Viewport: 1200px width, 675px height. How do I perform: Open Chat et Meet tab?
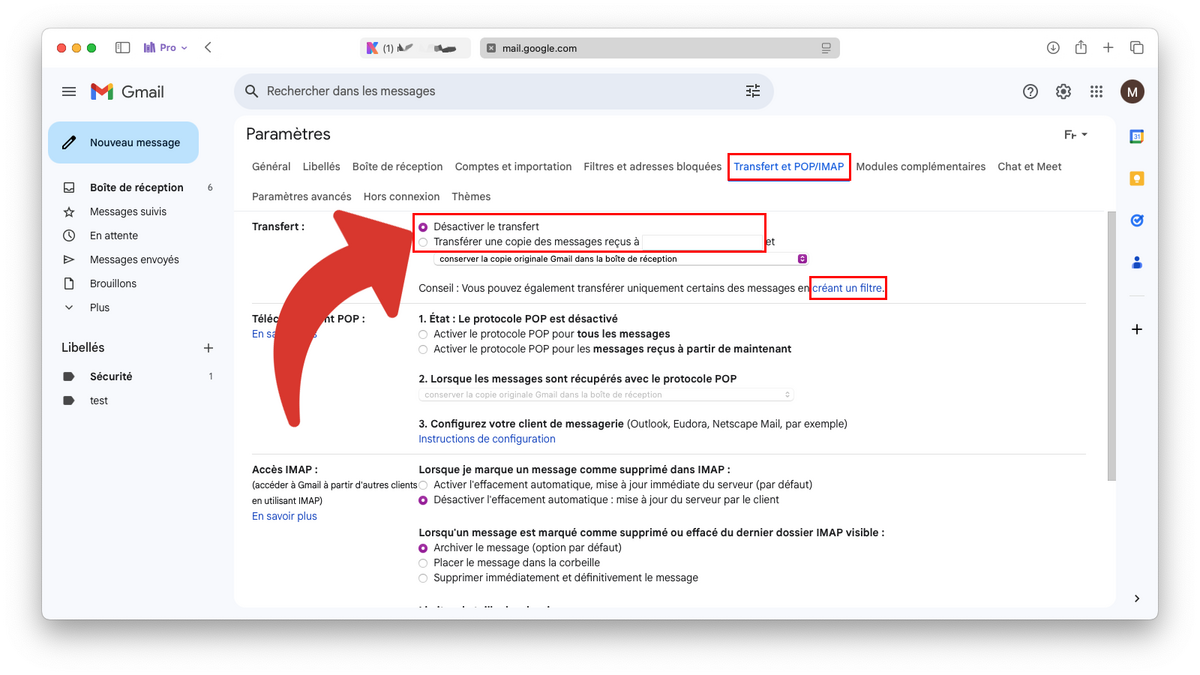(1030, 167)
